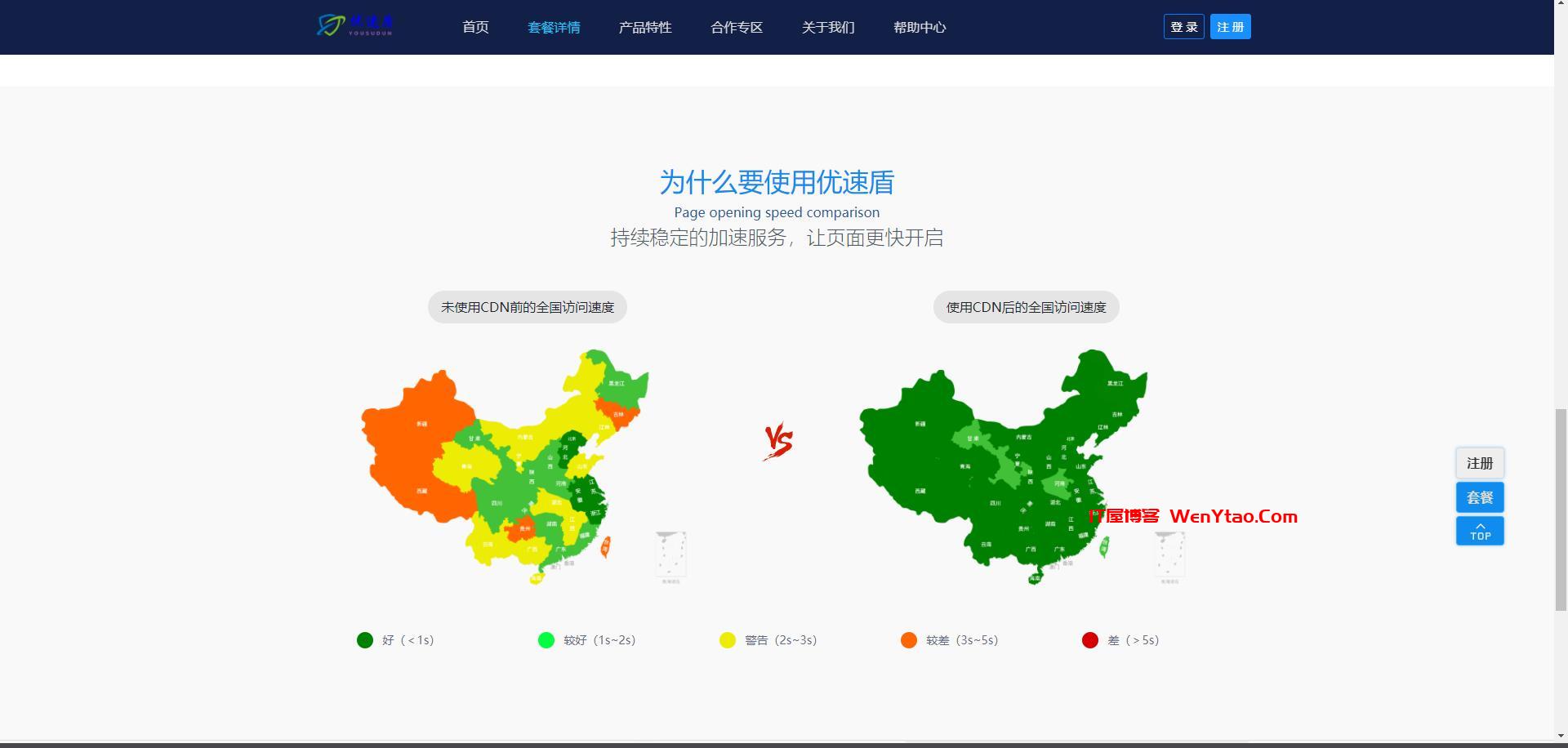Click the South China Sea inset on right map
1568x748 pixels.
[x=1169, y=557]
